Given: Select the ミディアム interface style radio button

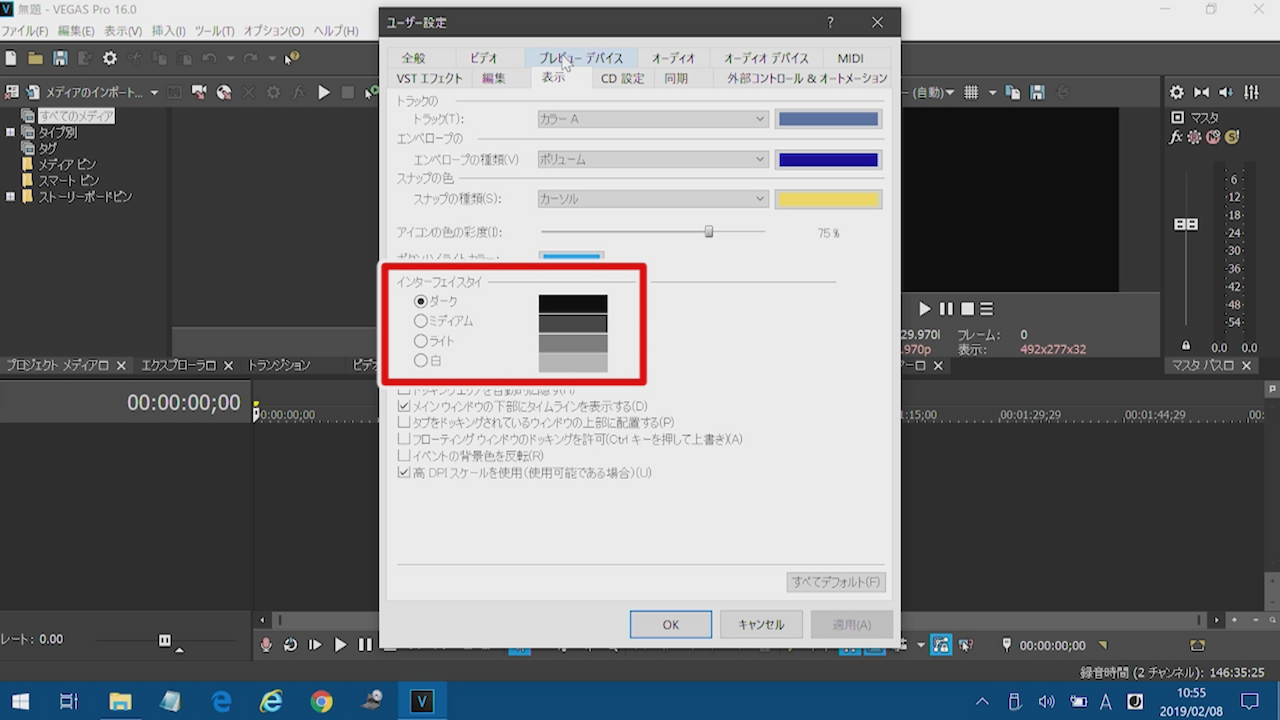Looking at the screenshot, I should click(421, 321).
